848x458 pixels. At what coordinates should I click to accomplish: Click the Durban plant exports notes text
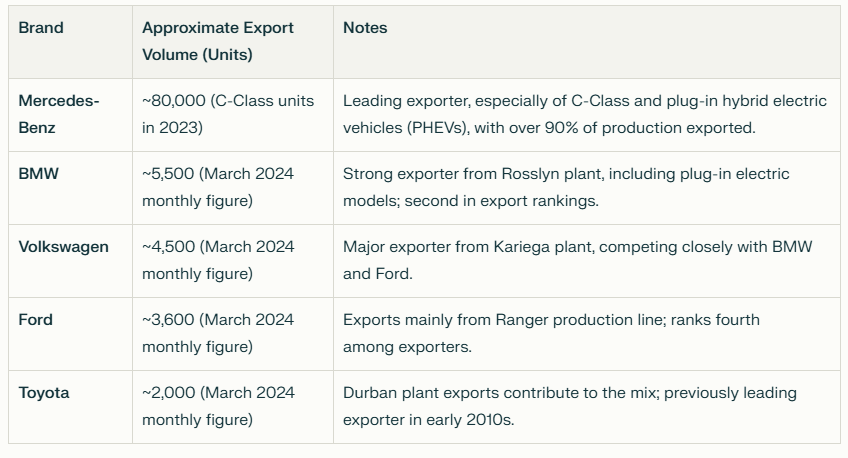pyautogui.click(x=569, y=407)
